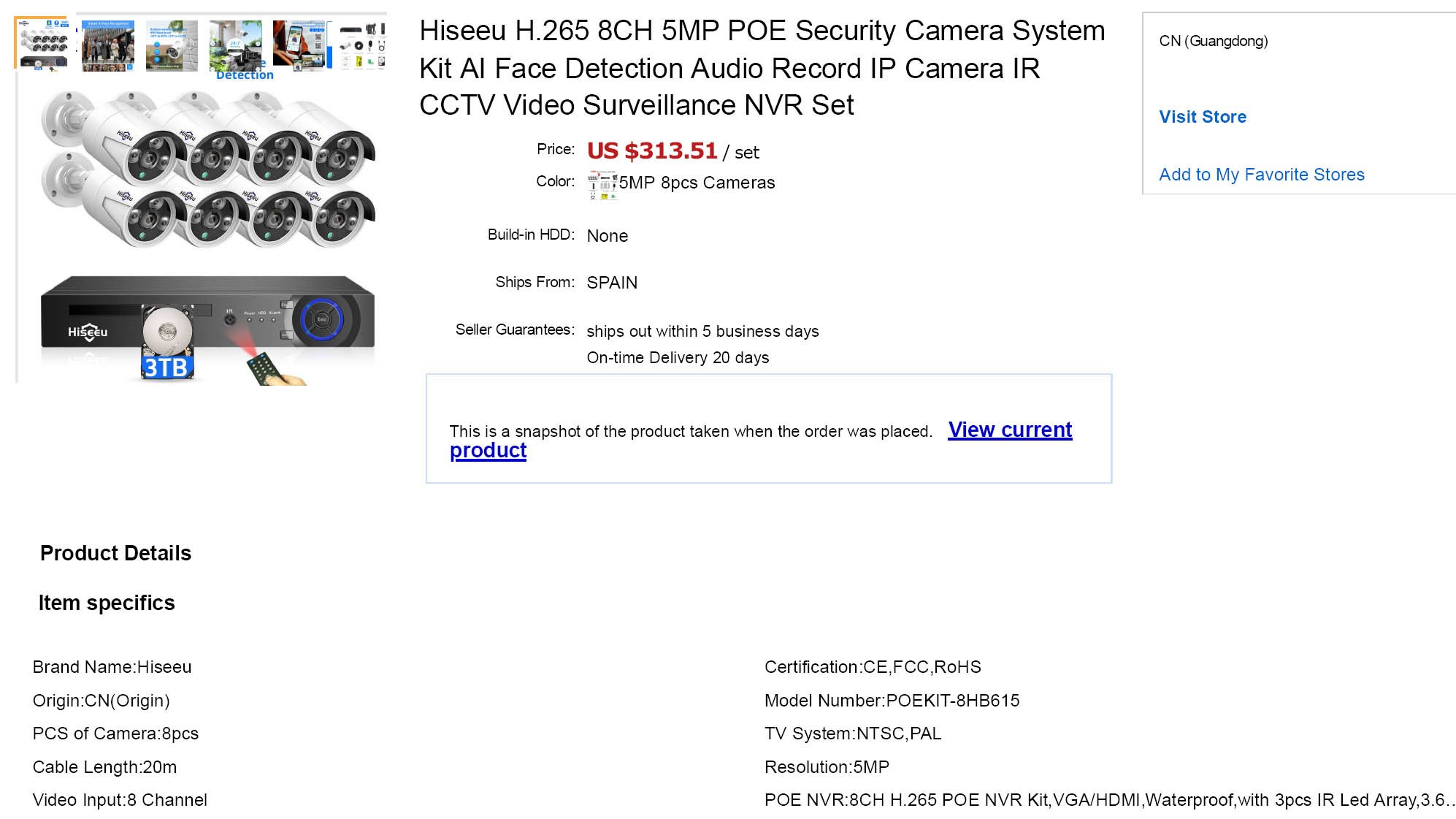Select the first eight-camera kit thumbnail
This screenshot has height=819, width=1456.
click(45, 45)
